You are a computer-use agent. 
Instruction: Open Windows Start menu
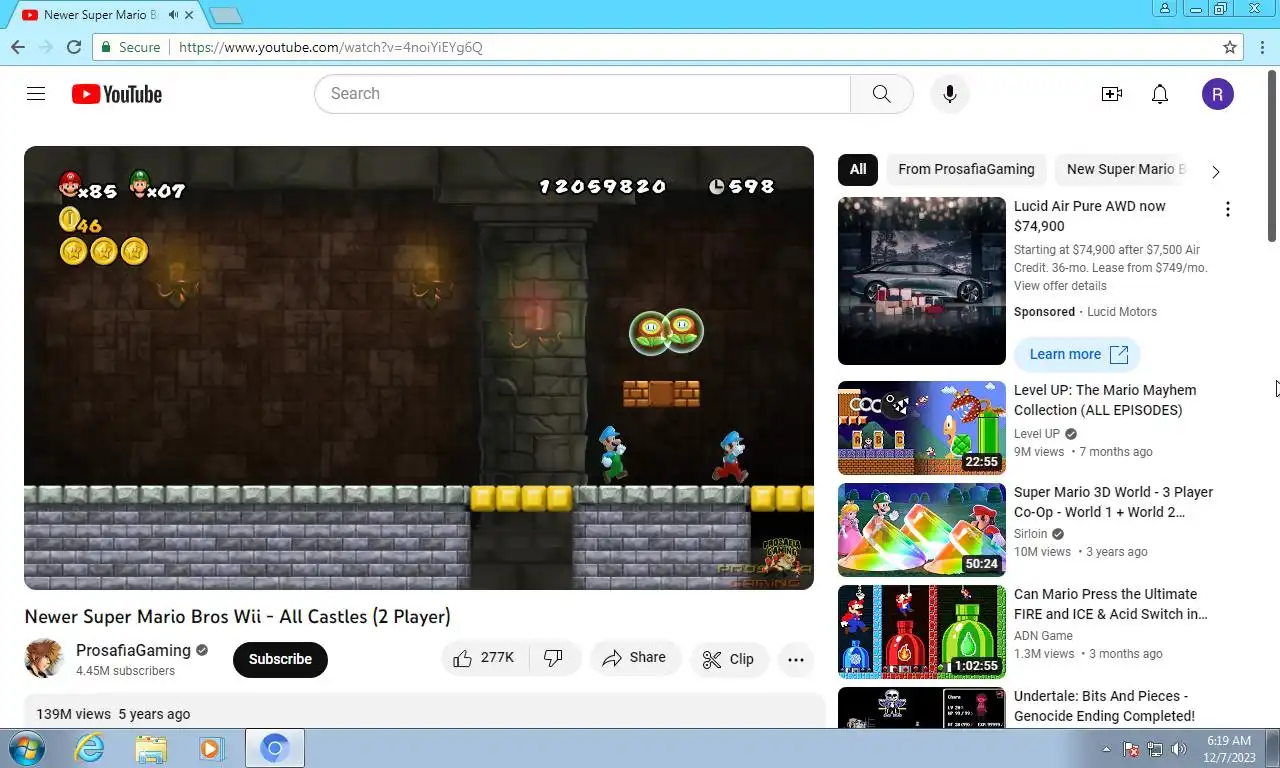click(26, 748)
